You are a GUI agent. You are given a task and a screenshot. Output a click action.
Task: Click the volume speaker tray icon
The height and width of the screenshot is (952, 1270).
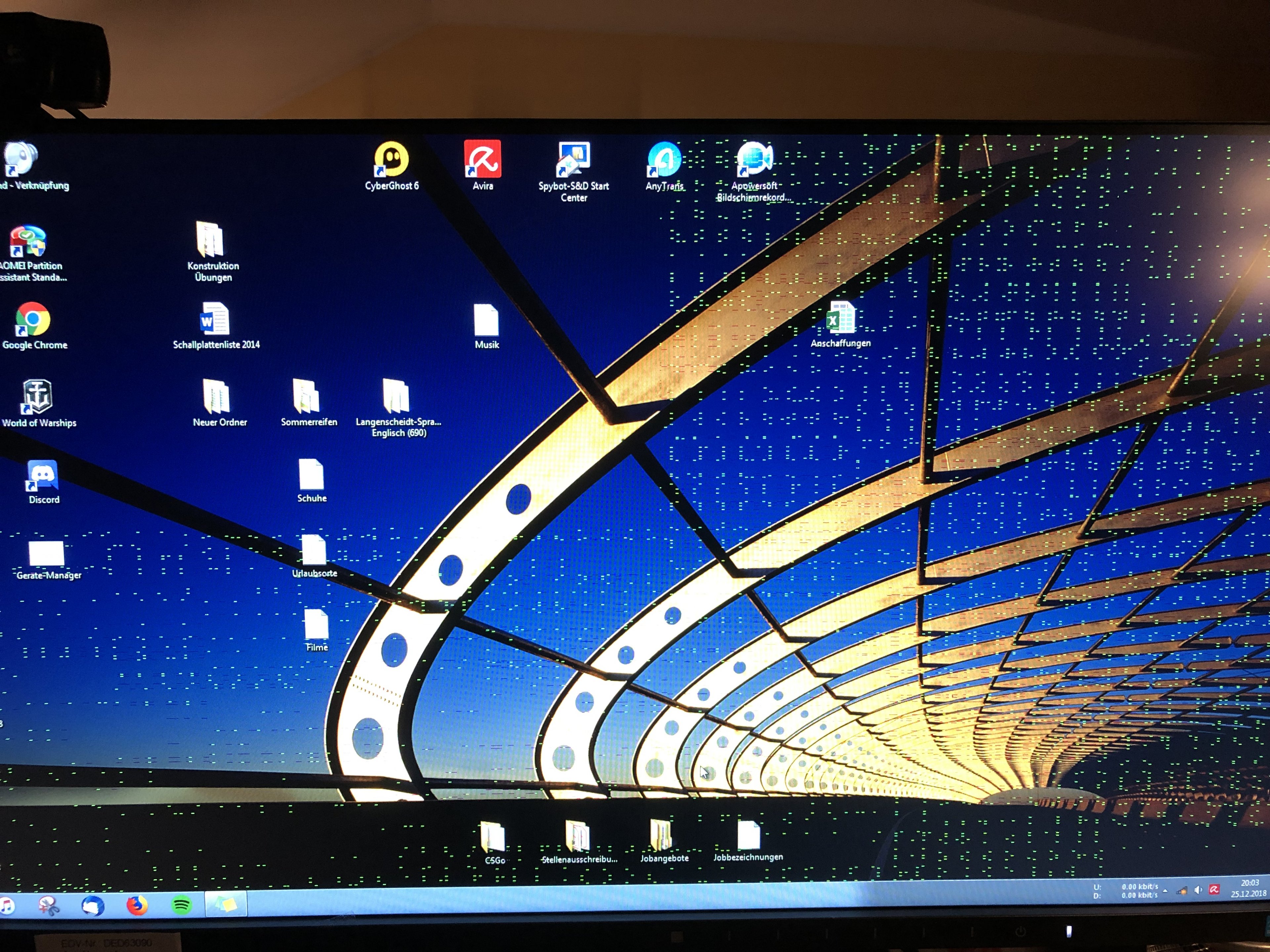tap(1197, 890)
